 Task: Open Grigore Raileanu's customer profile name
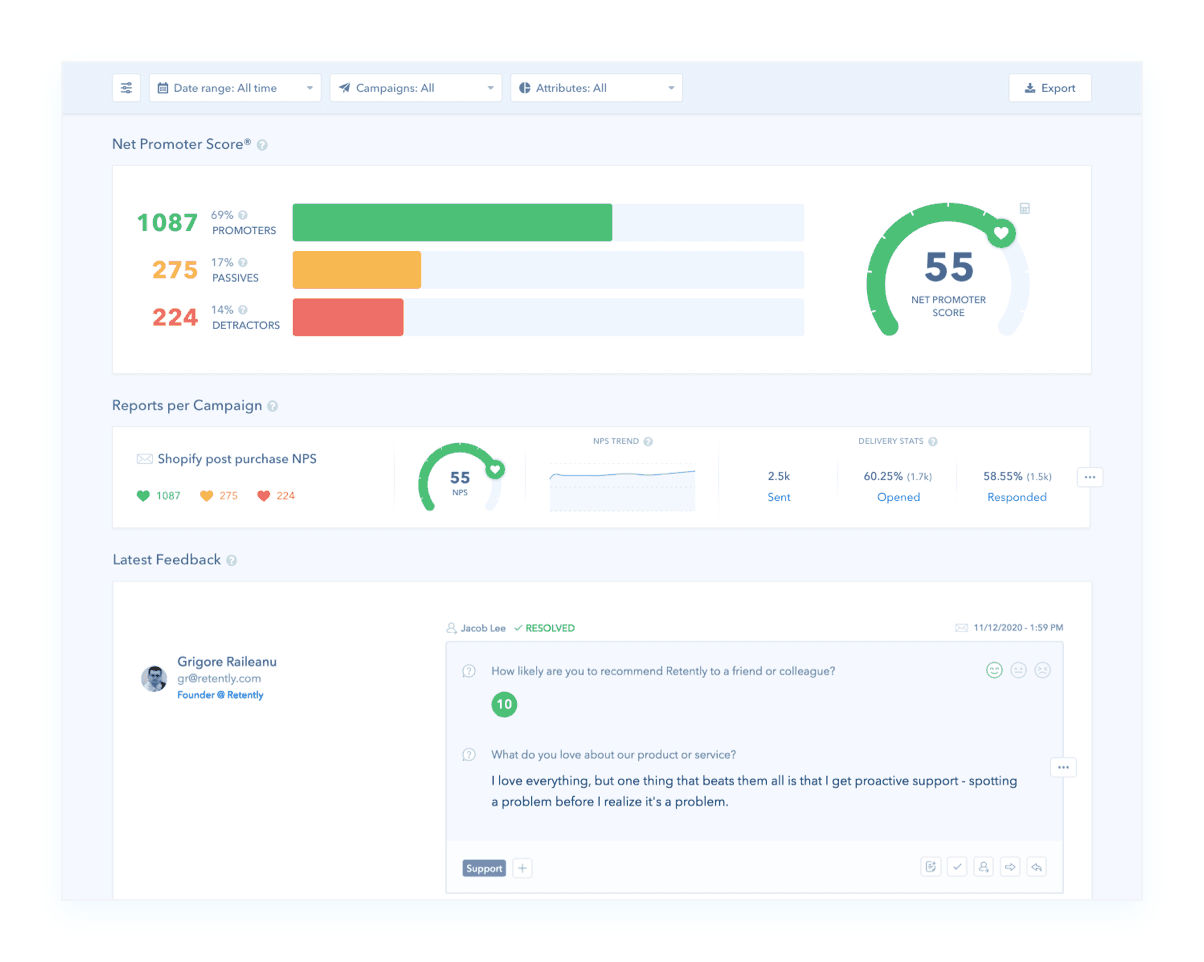(226, 662)
